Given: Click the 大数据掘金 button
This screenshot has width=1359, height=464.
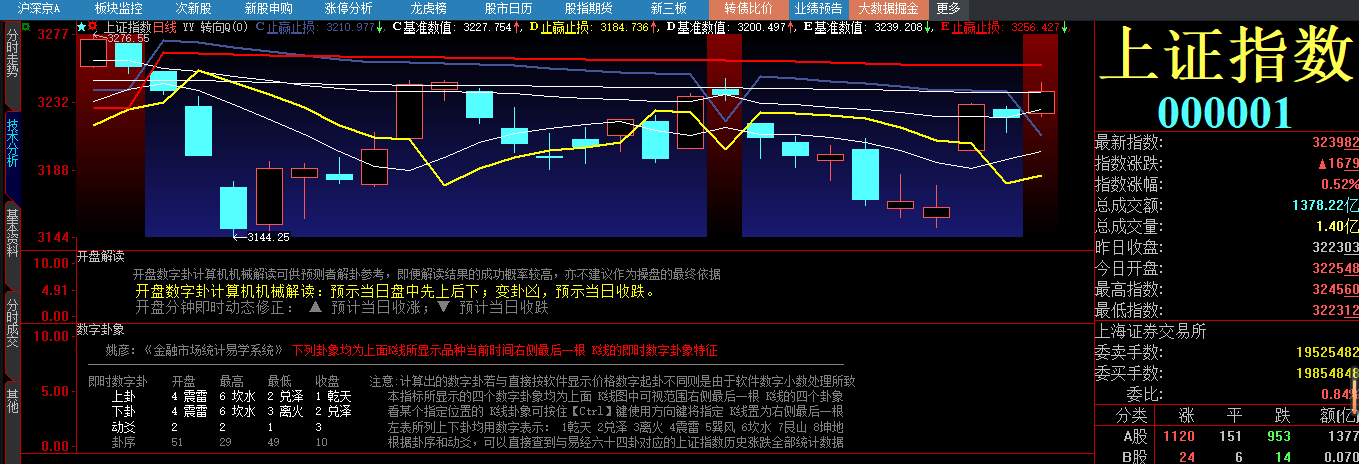Looking at the screenshot, I should coord(889,8).
